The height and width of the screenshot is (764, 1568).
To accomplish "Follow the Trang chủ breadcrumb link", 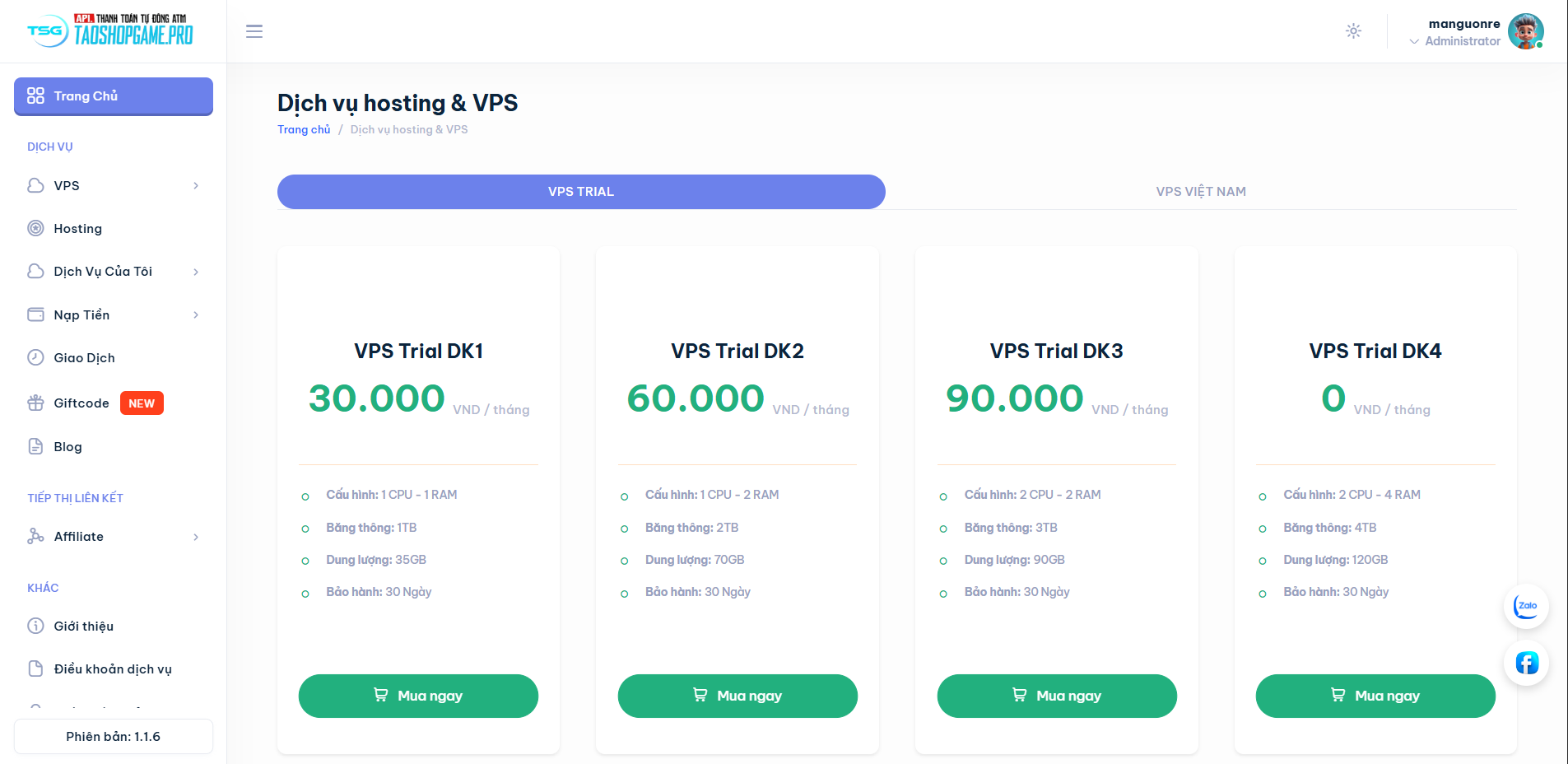I will click(x=304, y=130).
